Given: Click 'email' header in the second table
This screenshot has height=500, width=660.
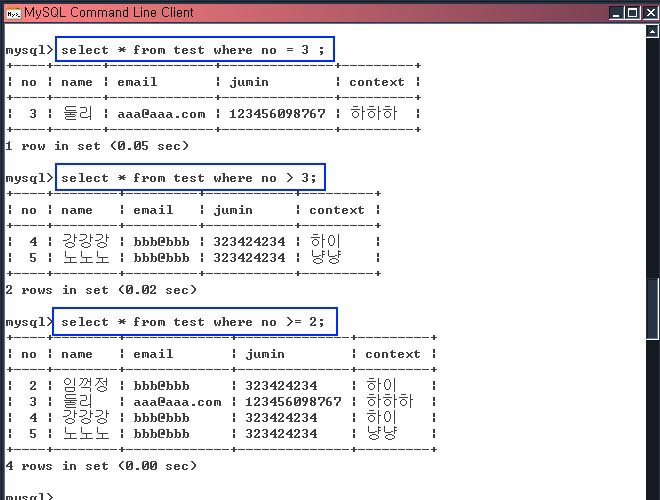Looking at the screenshot, I should click(x=153, y=210).
